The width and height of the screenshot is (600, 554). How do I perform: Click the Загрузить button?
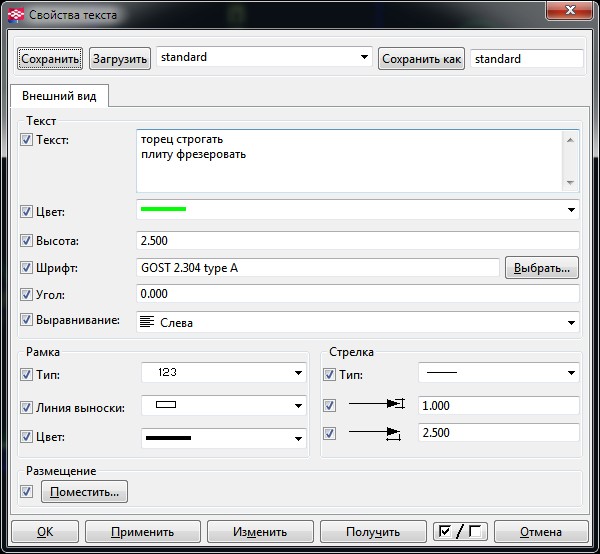click(x=120, y=59)
